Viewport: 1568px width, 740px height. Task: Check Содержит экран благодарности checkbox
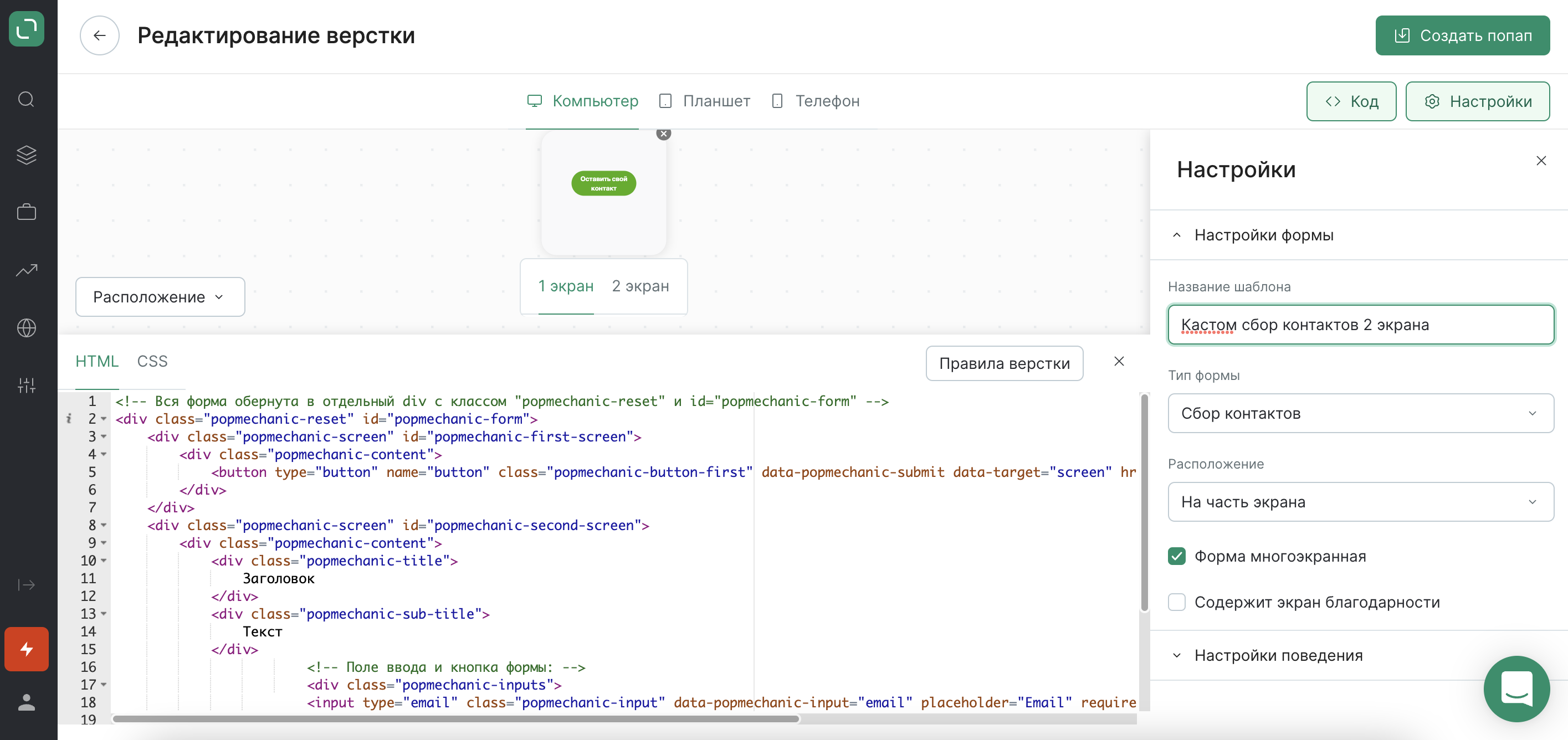point(1177,602)
